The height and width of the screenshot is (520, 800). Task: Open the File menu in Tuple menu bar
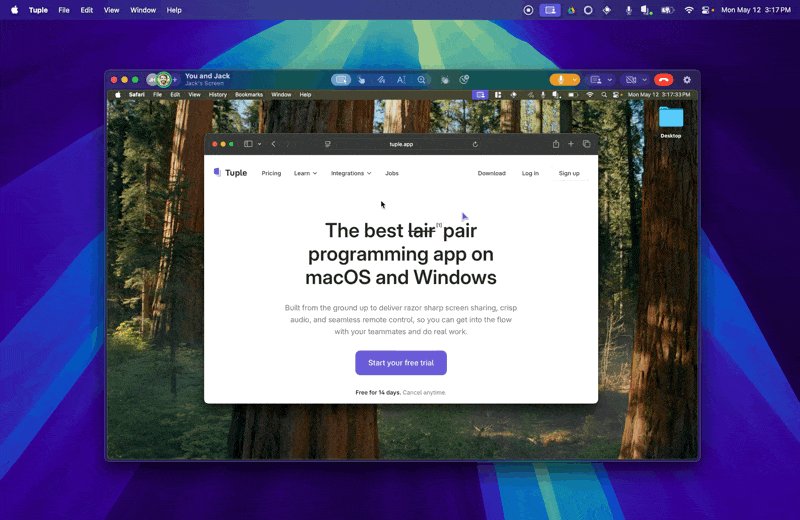tap(64, 10)
